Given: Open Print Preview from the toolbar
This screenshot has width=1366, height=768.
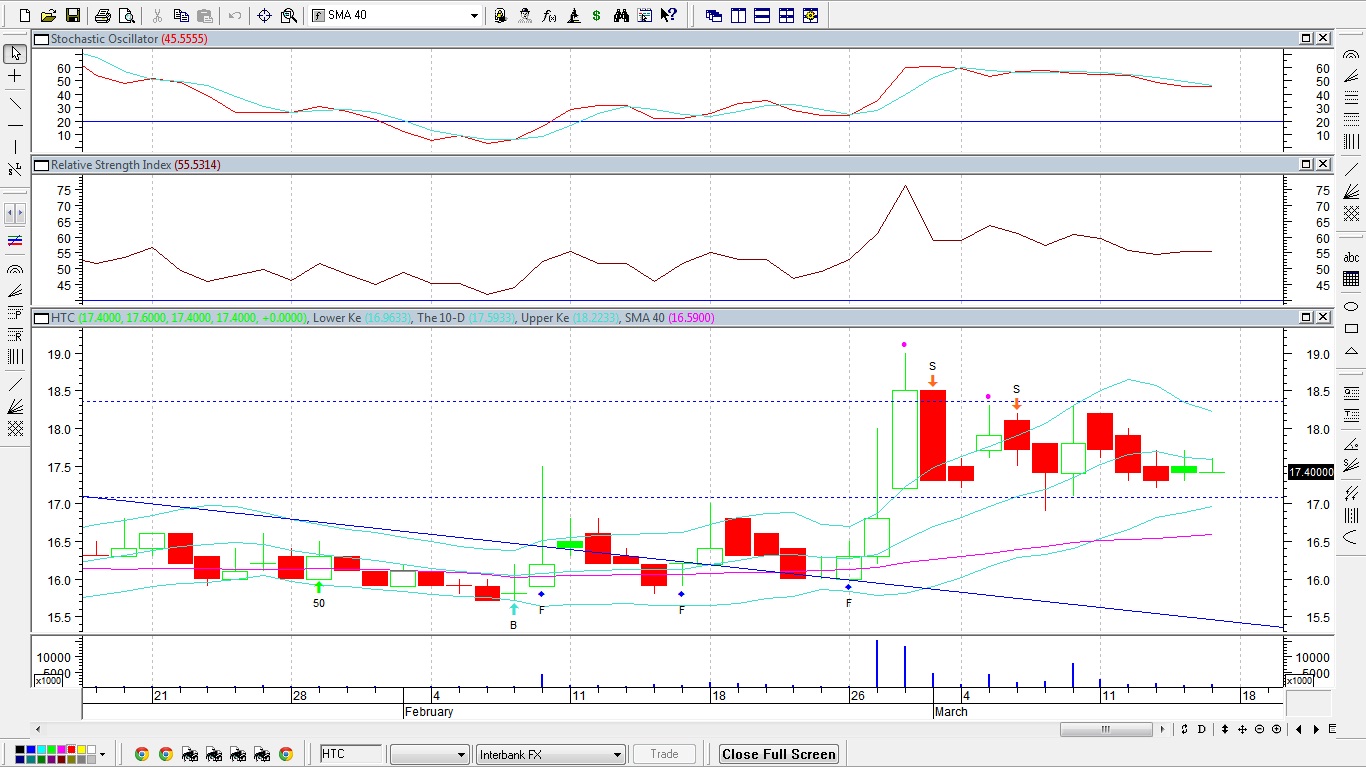Looking at the screenshot, I should 126,16.
